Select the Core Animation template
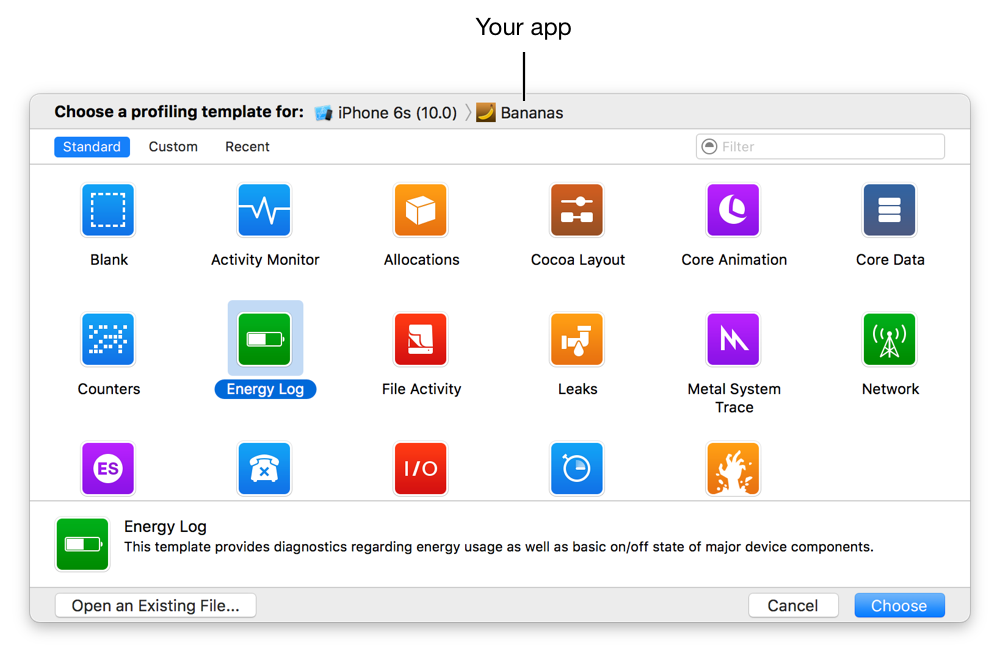The height and width of the screenshot is (657, 1000). [733, 210]
